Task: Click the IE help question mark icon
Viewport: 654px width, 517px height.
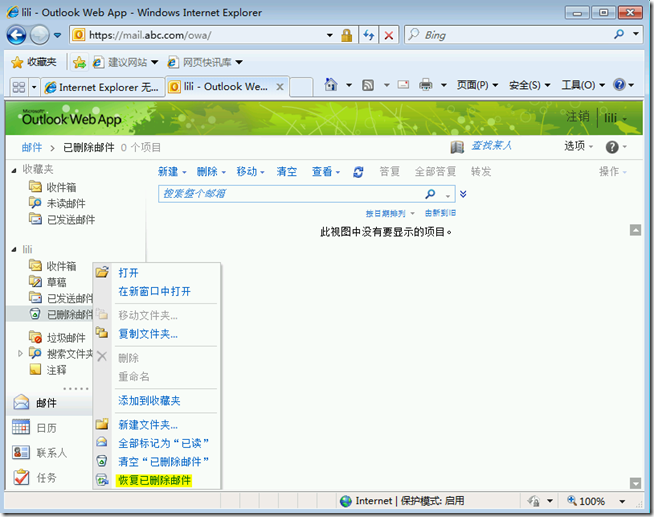Action: click(619, 85)
